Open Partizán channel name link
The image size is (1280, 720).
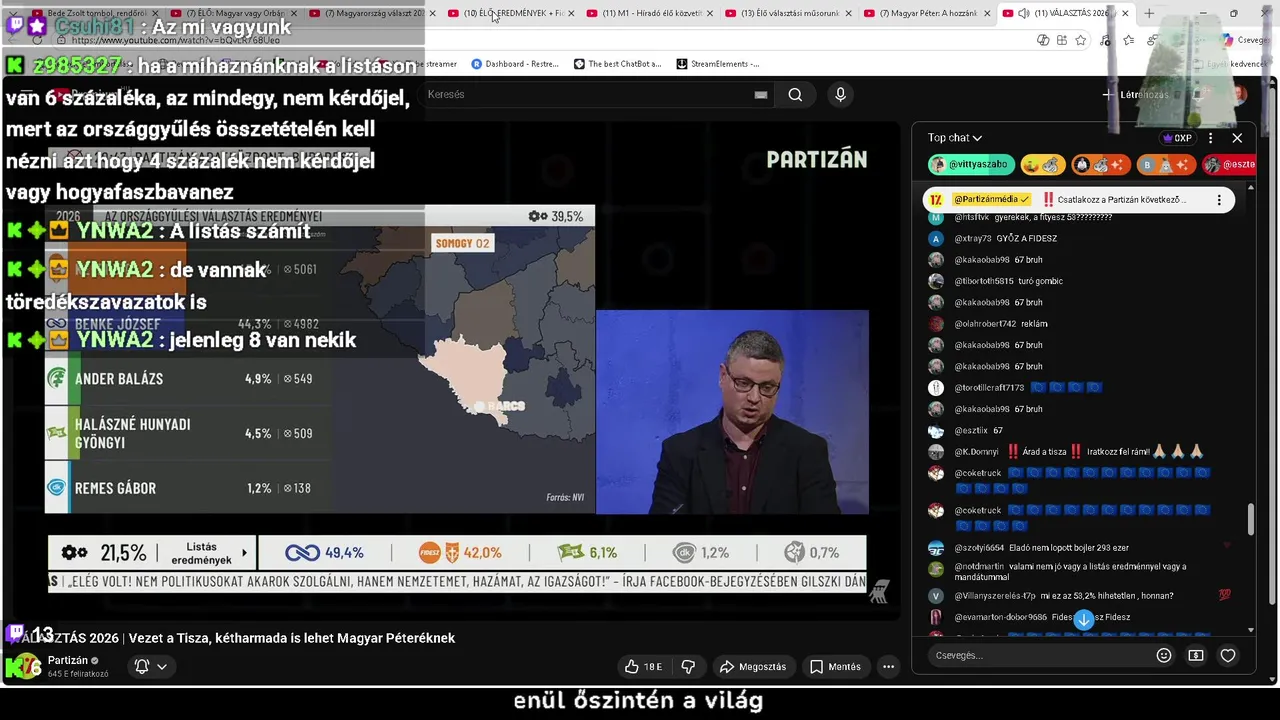(x=68, y=660)
